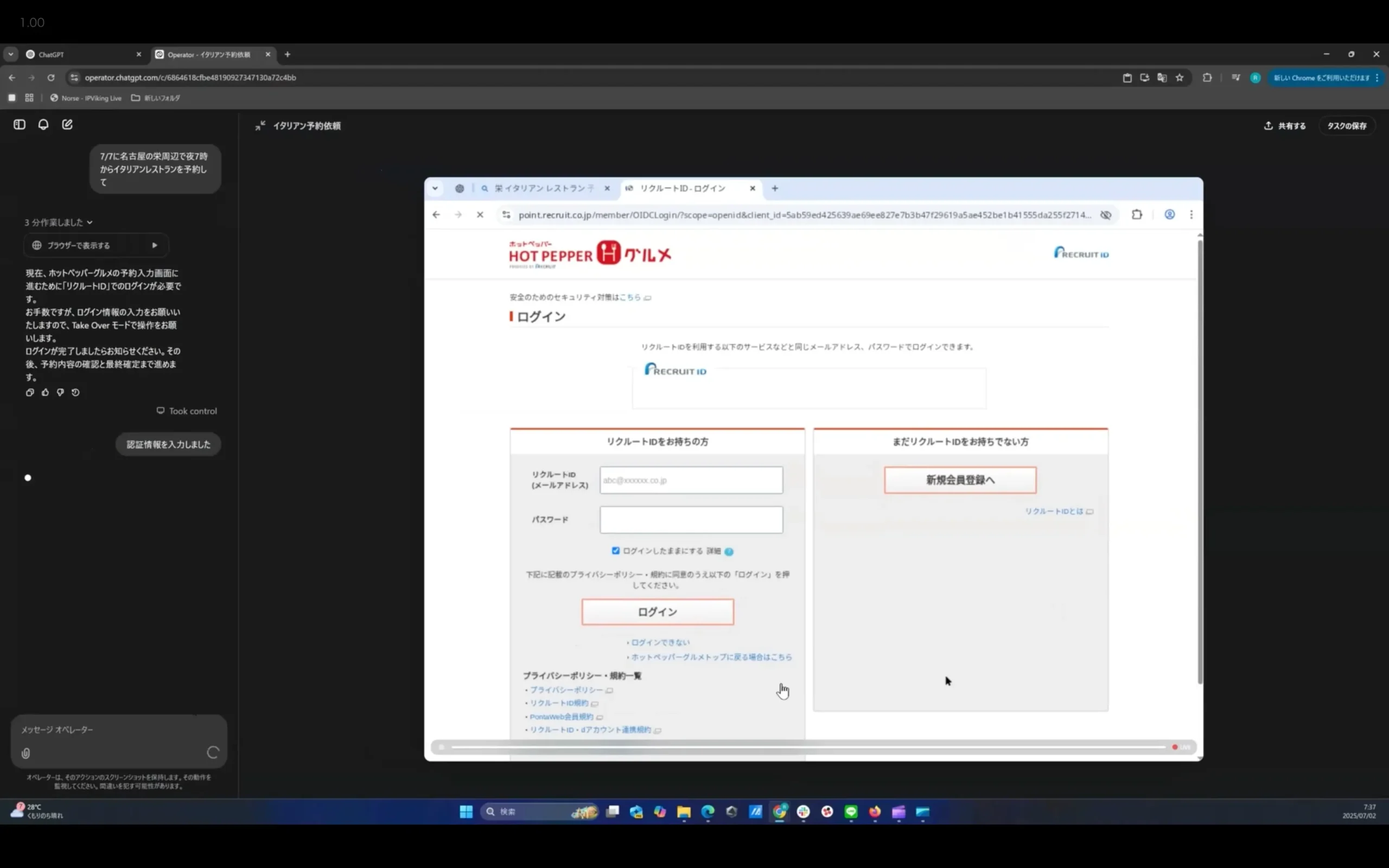The image size is (1389, 868).
Task: Click thumbs down feedback icon
Action: pyautogui.click(x=60, y=393)
